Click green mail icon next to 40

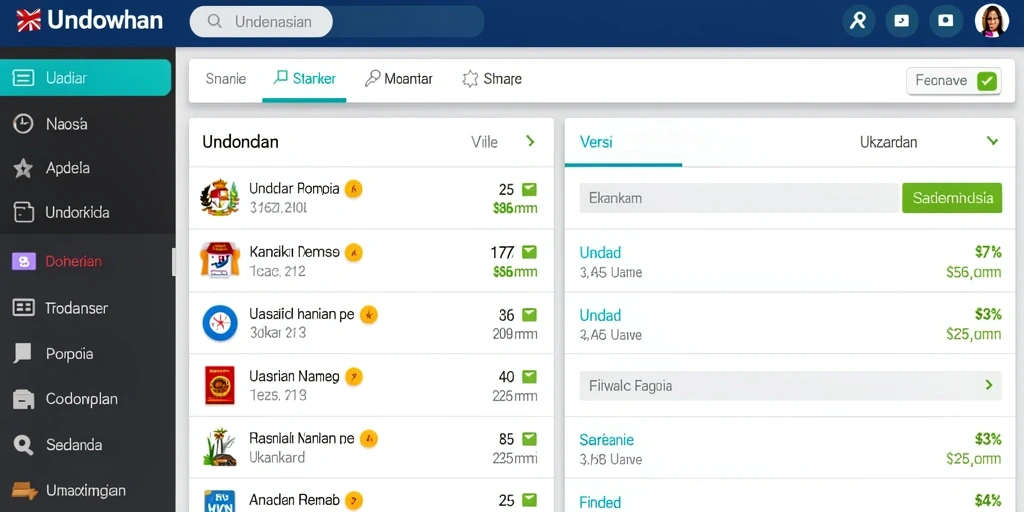[x=529, y=377]
